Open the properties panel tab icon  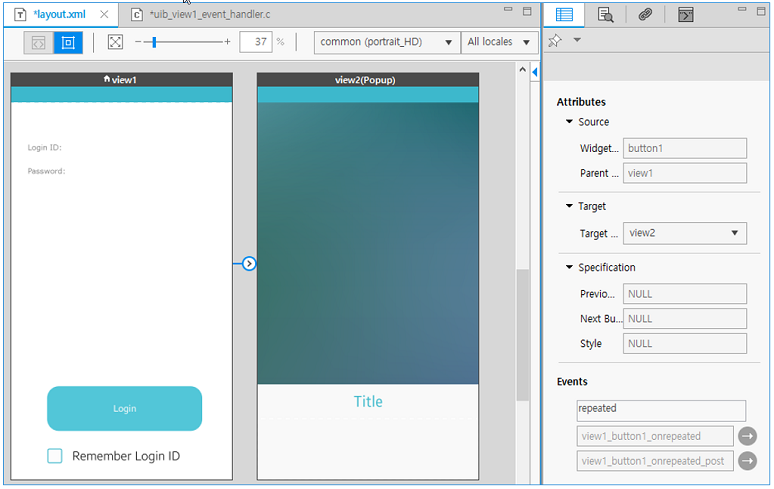(x=564, y=14)
